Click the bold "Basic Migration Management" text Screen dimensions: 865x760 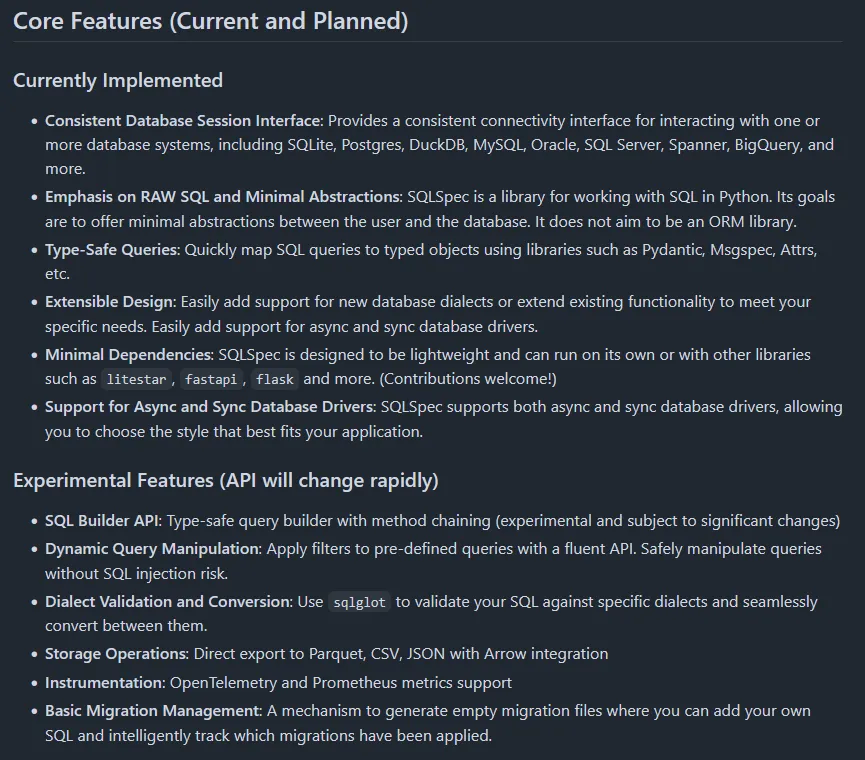click(x=152, y=710)
